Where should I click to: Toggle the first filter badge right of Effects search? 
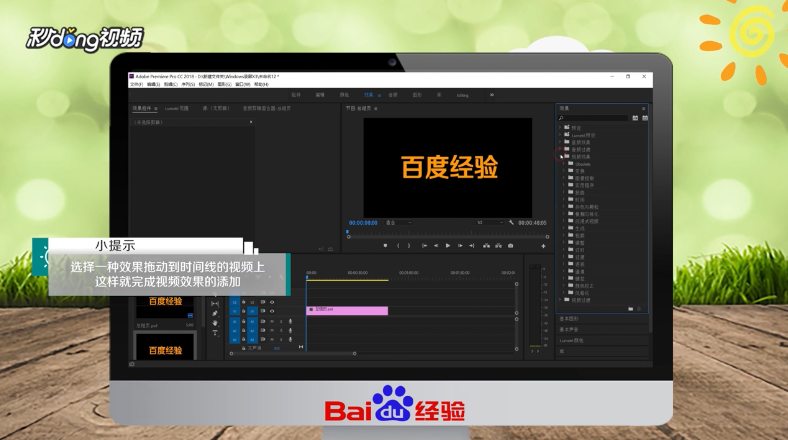[635, 118]
